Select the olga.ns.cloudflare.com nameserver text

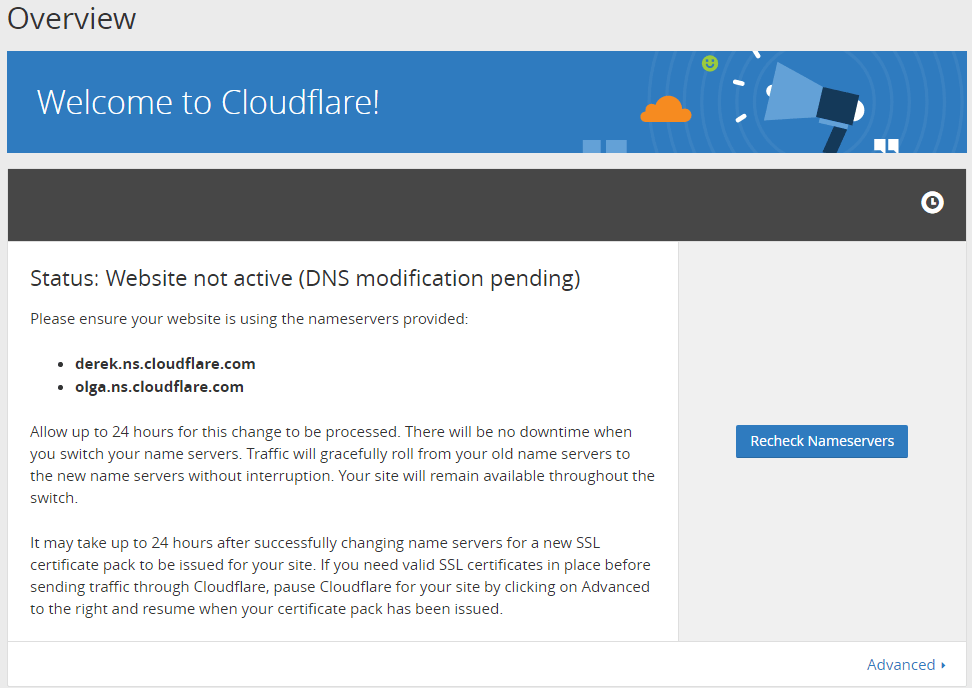[x=159, y=387]
